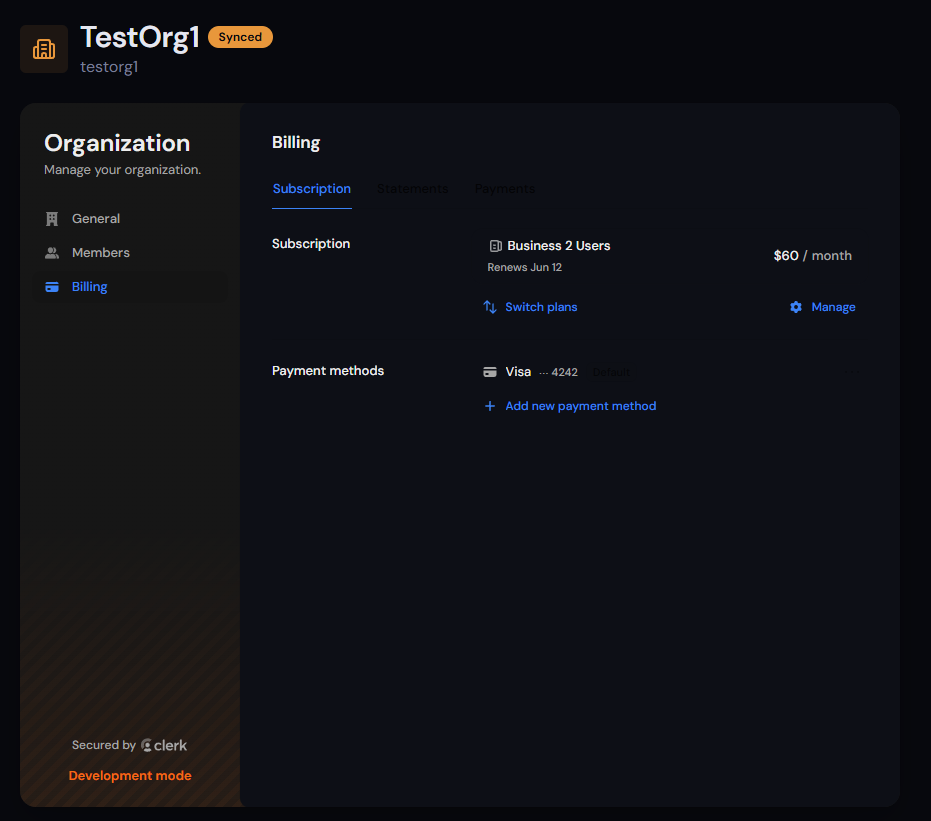Click the Billing page heading
The height and width of the screenshot is (821, 931).
[x=296, y=142]
